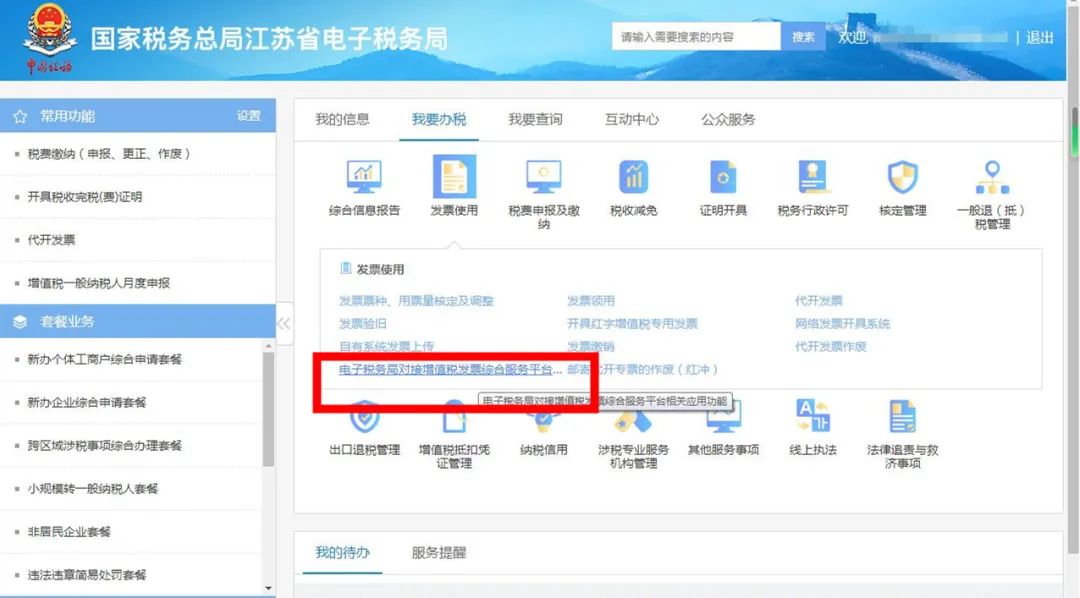Open the 综合信息报告 icon
Screen dimensions: 1080x598
(364, 177)
